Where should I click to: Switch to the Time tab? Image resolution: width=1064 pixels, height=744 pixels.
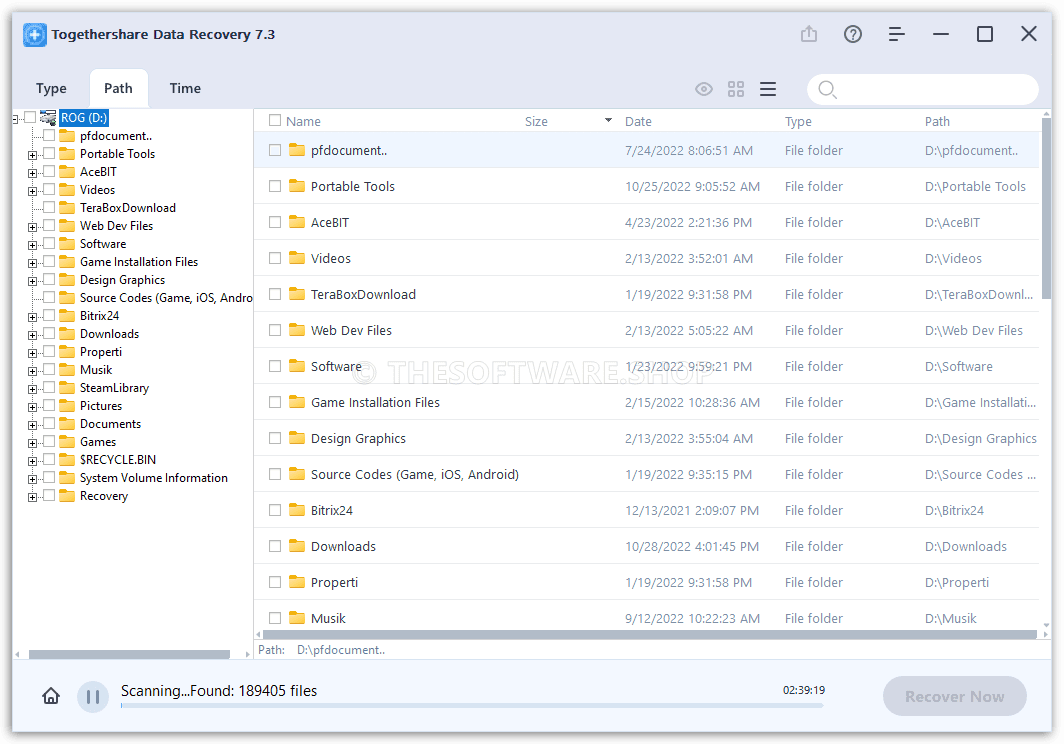tap(185, 88)
